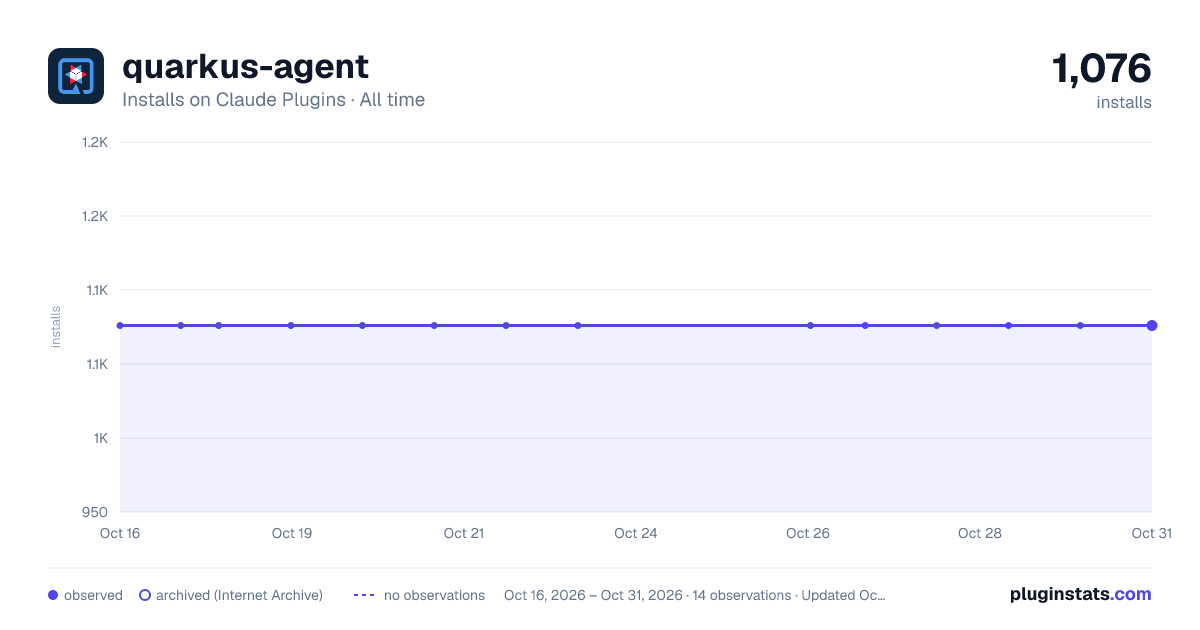This screenshot has width=1200, height=630.
Task: Open the pluginstats.com link
Action: (x=1080, y=594)
